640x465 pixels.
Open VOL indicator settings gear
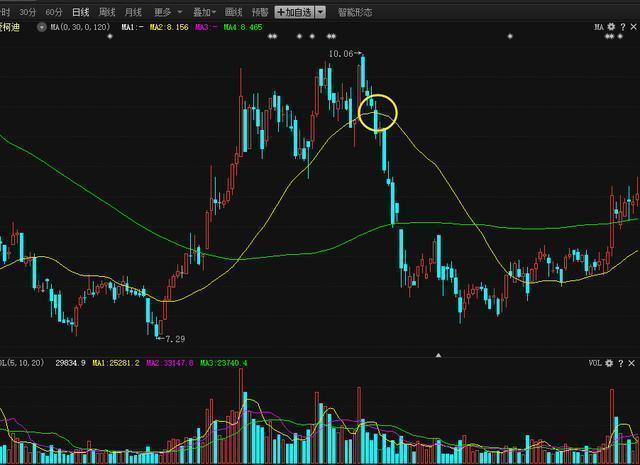610,363
